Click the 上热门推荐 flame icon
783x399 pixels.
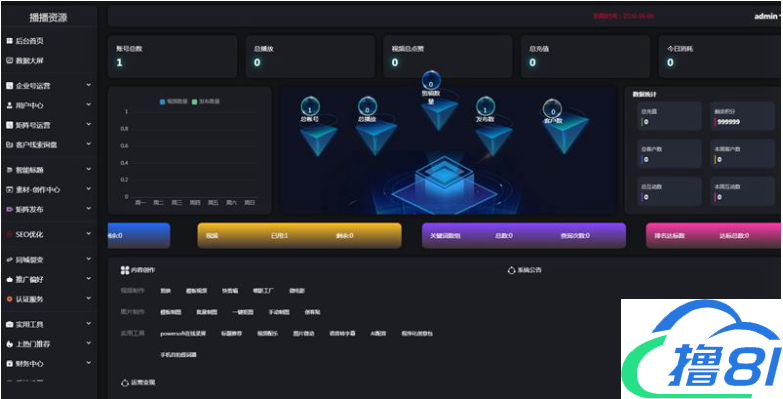(9, 344)
